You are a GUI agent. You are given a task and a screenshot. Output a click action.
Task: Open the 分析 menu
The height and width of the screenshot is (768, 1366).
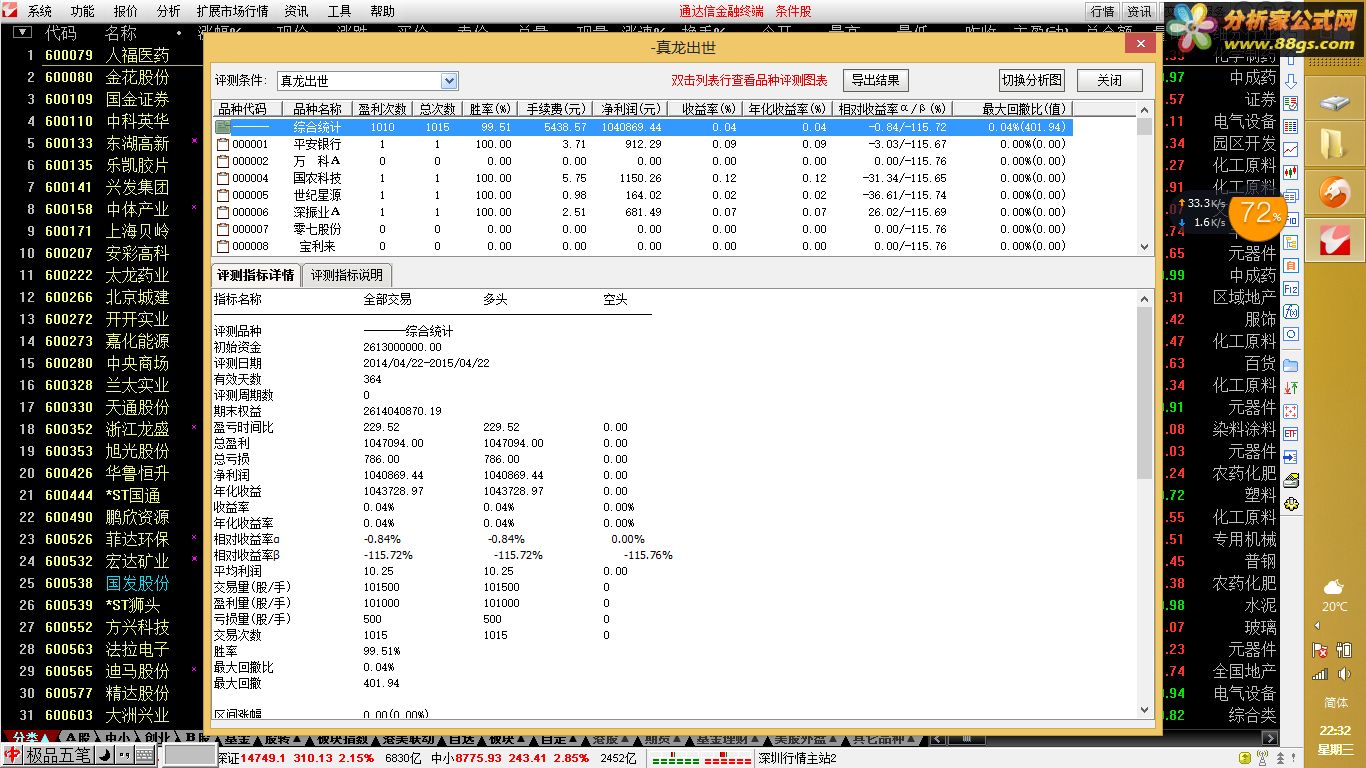[169, 11]
